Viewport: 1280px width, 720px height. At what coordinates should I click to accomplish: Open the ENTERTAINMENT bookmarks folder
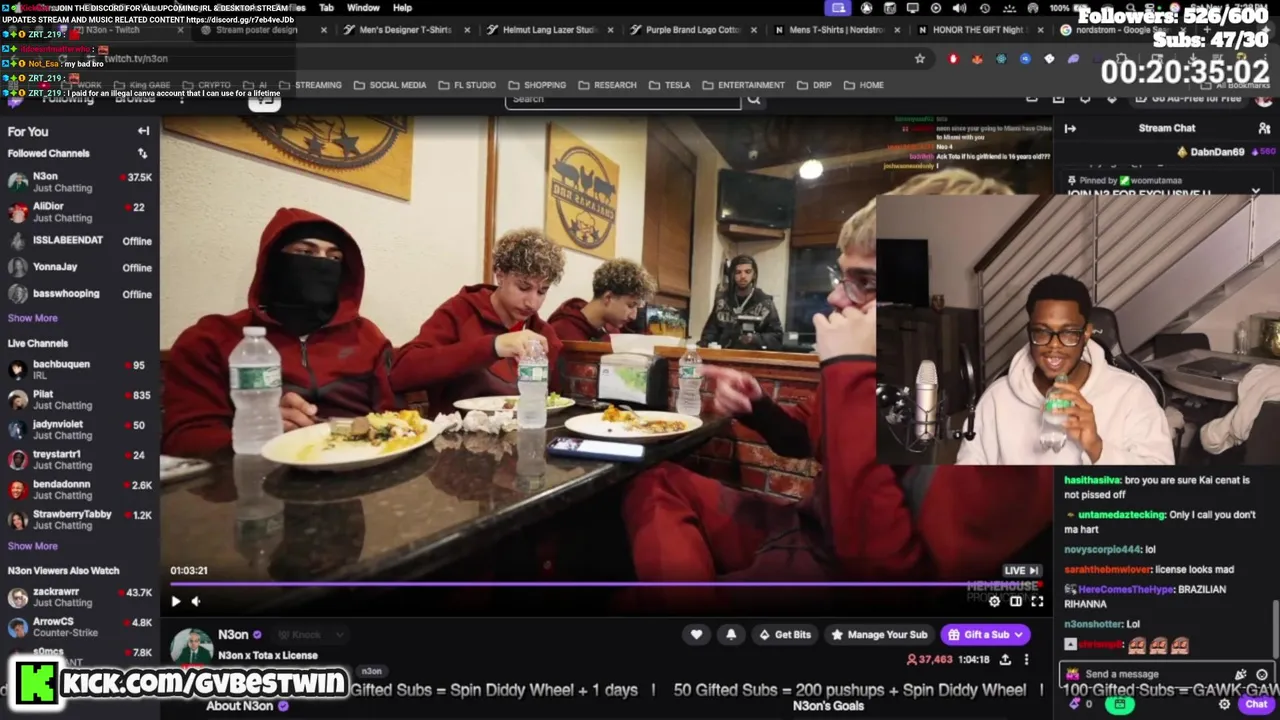(743, 85)
